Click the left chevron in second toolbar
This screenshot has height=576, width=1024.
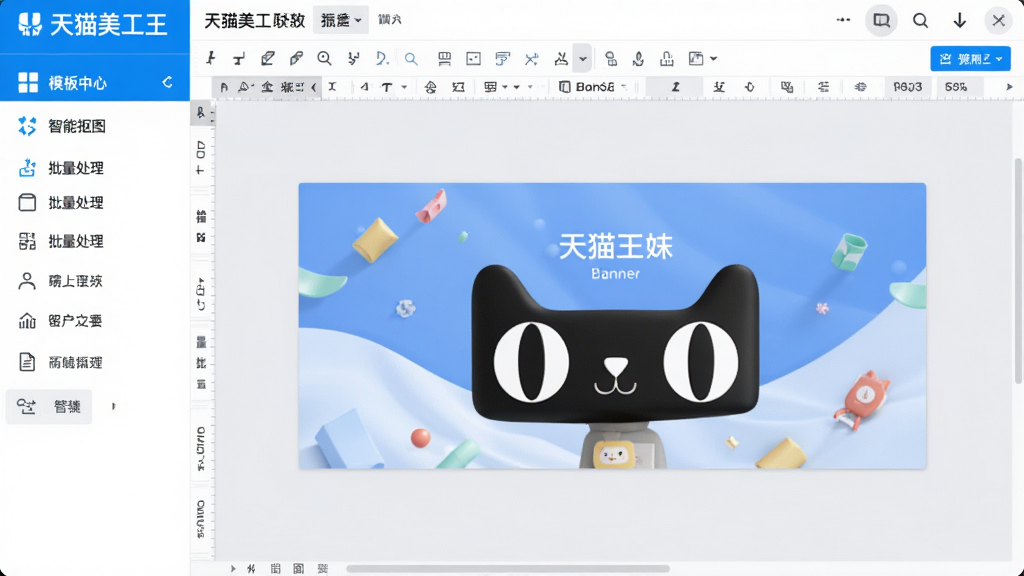pyautogui.click(x=314, y=87)
